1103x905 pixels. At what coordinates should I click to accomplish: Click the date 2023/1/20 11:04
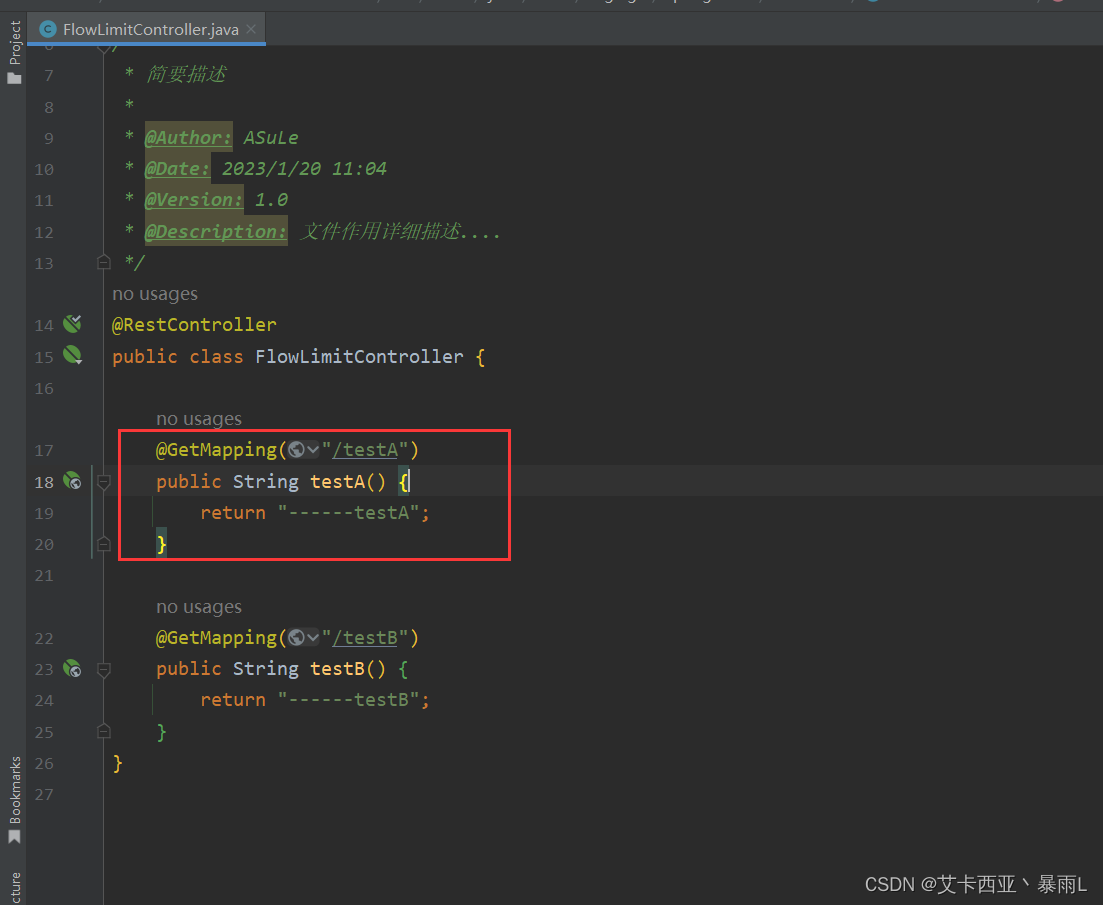(x=305, y=169)
